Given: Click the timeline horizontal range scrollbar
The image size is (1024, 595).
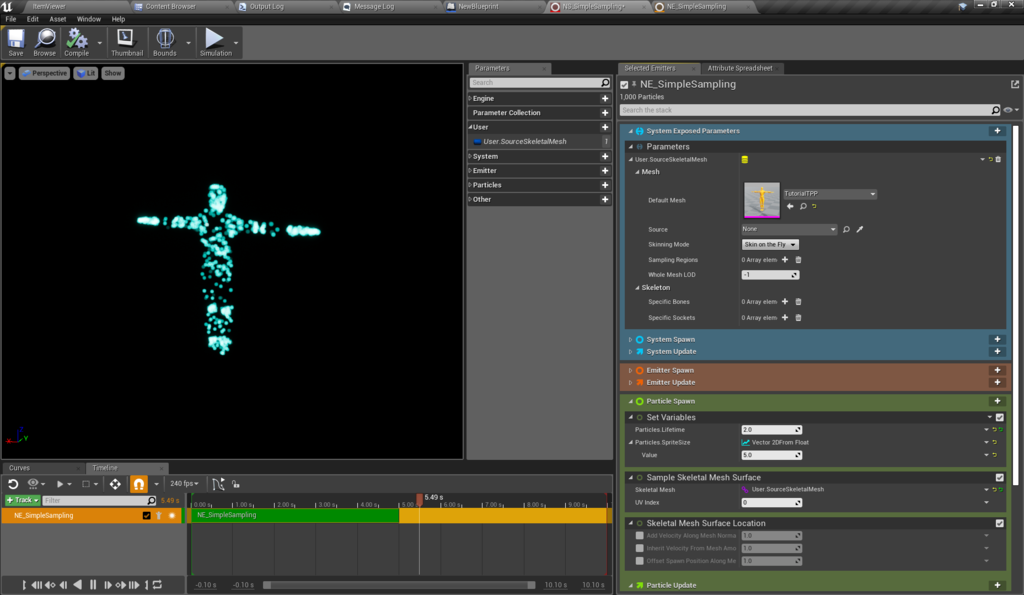Looking at the screenshot, I should pyautogui.click(x=399, y=585).
